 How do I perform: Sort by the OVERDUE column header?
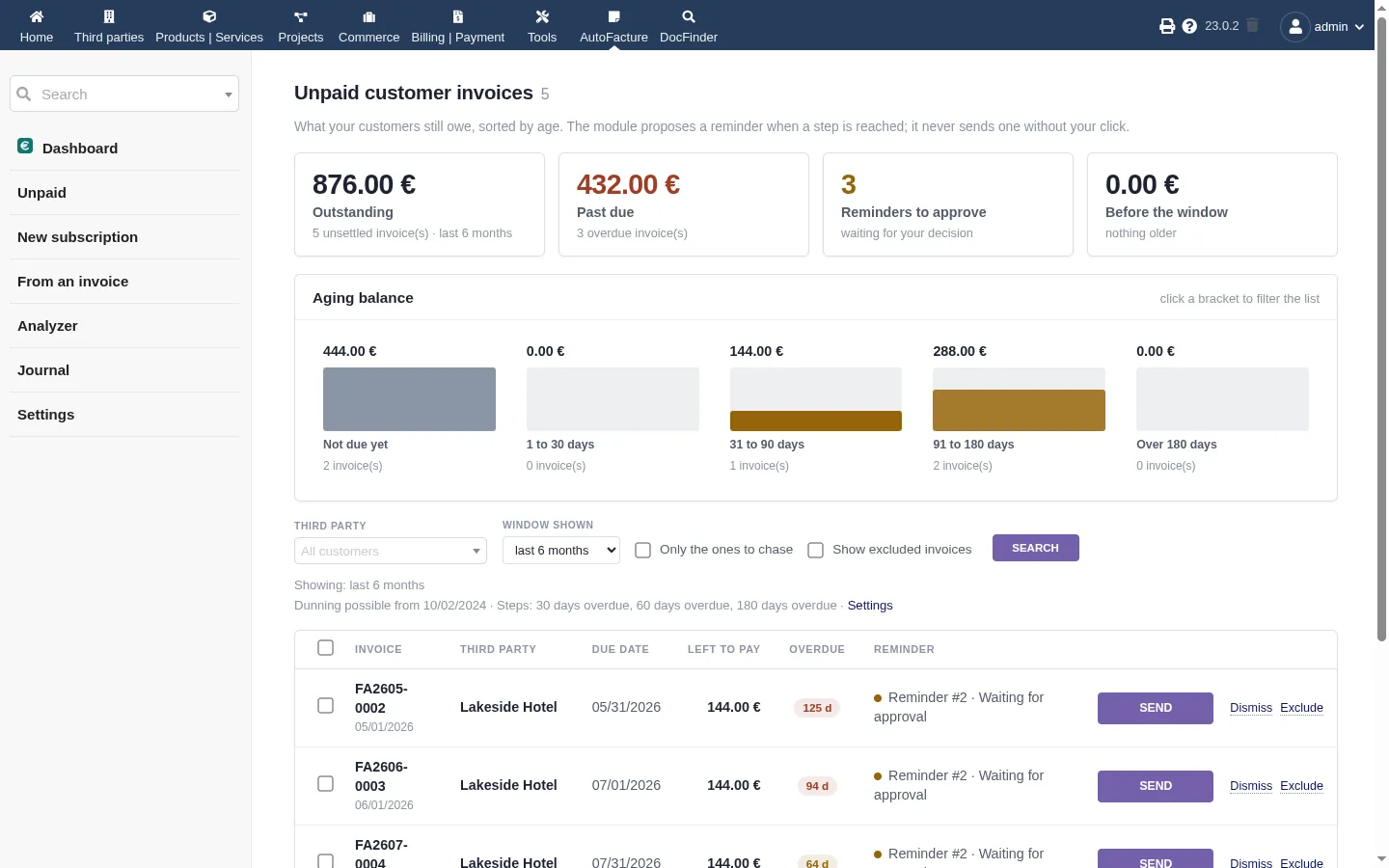(817, 650)
